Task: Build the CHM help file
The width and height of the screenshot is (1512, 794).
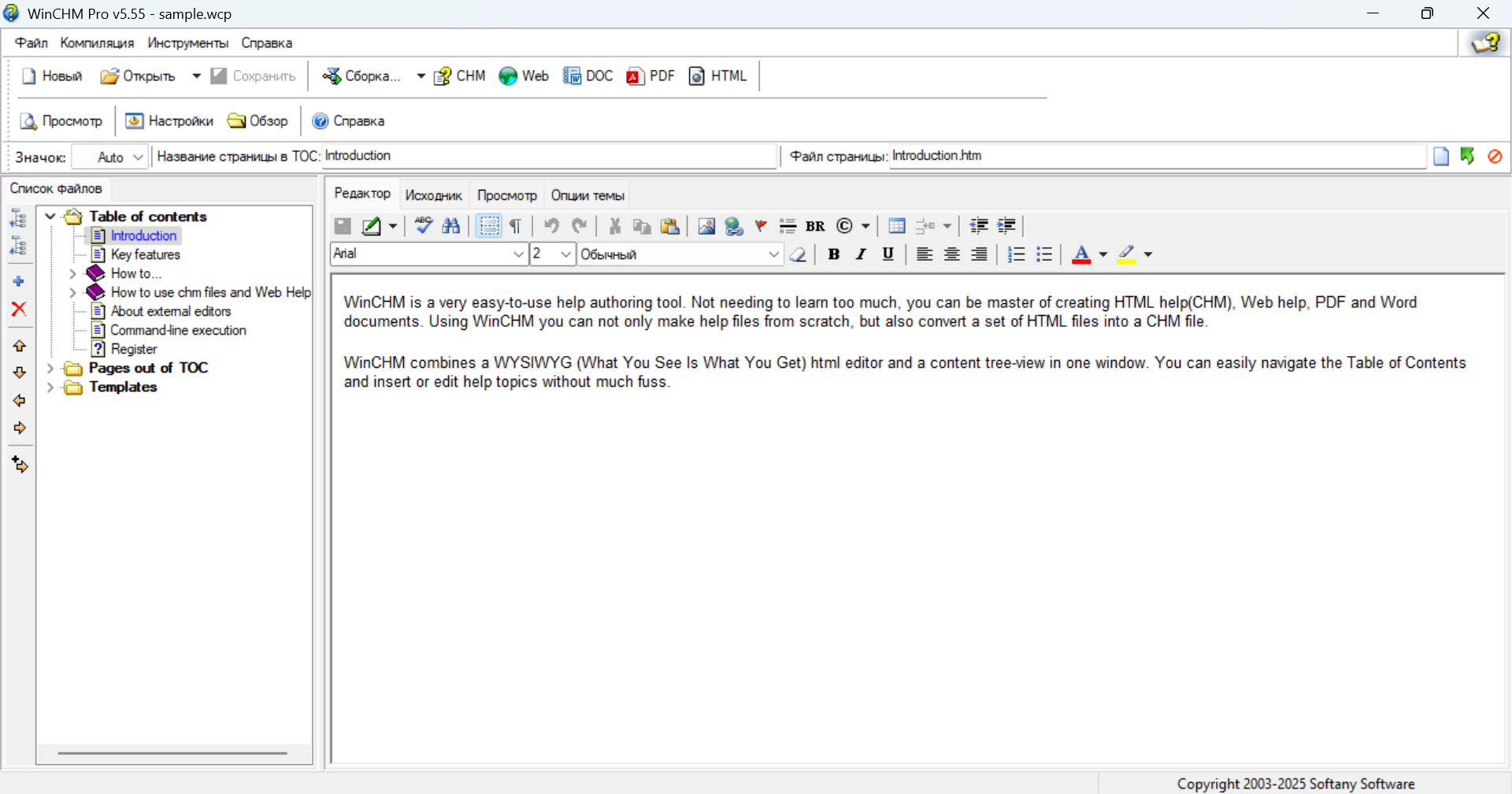Action: pyautogui.click(x=460, y=76)
